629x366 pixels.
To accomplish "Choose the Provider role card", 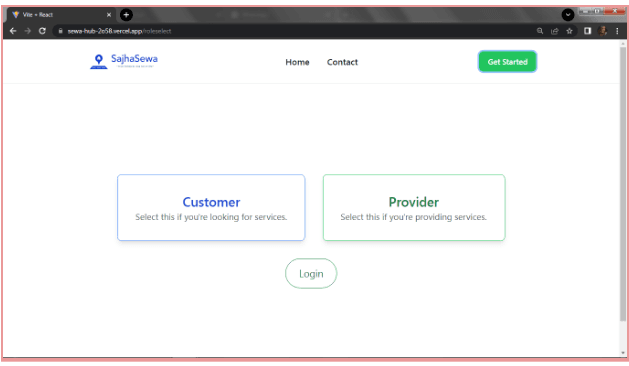I will pyautogui.click(x=414, y=207).
